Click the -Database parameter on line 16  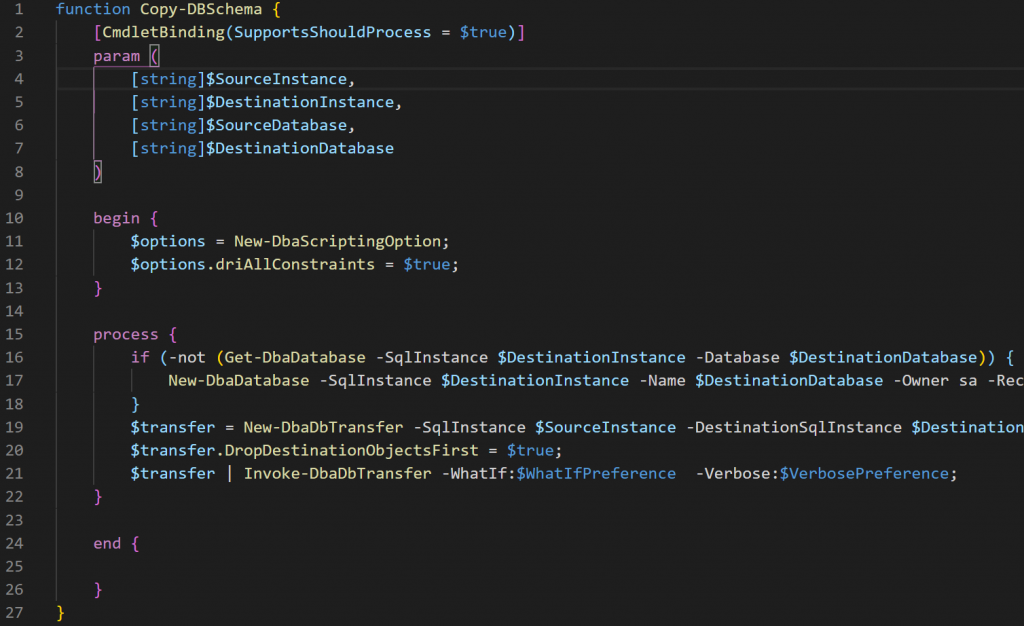coord(737,357)
